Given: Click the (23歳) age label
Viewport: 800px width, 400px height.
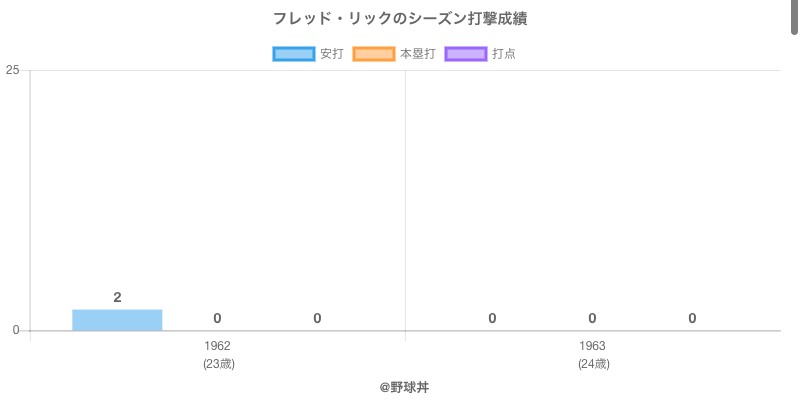Looking at the screenshot, I should (x=218, y=364).
